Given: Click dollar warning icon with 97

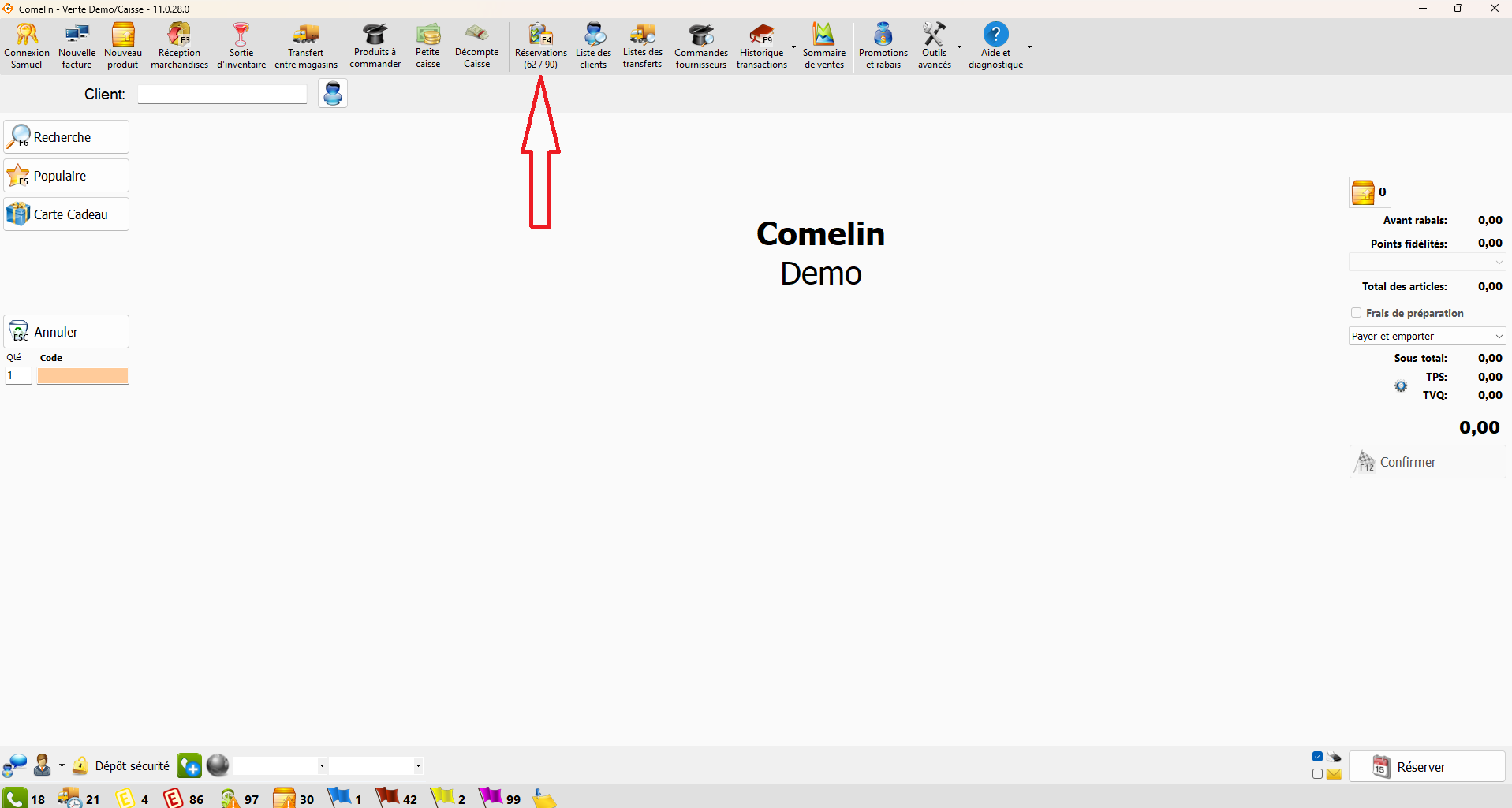Looking at the screenshot, I should point(230,798).
